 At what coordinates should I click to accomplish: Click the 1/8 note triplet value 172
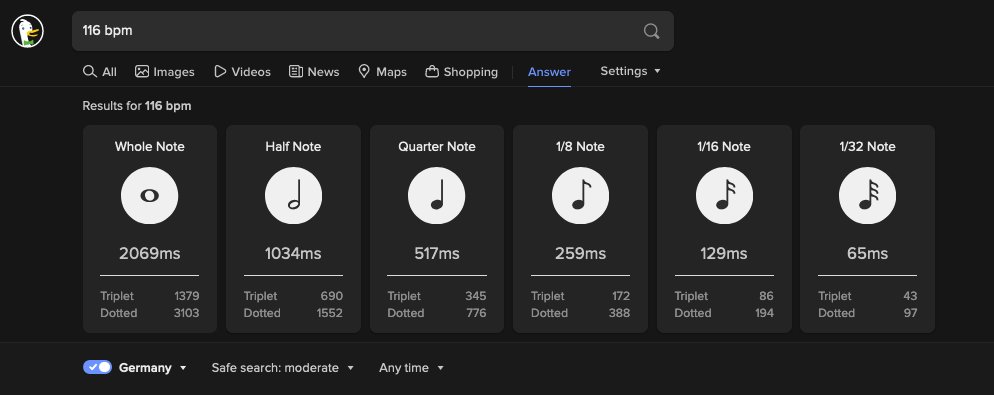coord(621,296)
